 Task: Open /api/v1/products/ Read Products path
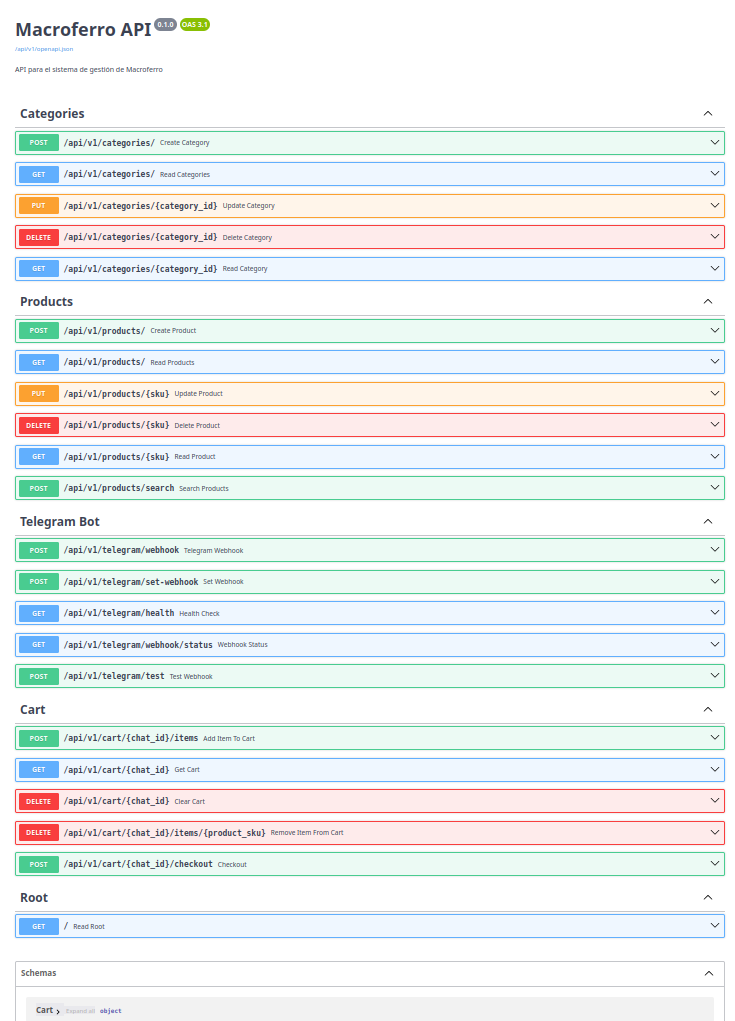click(104, 362)
